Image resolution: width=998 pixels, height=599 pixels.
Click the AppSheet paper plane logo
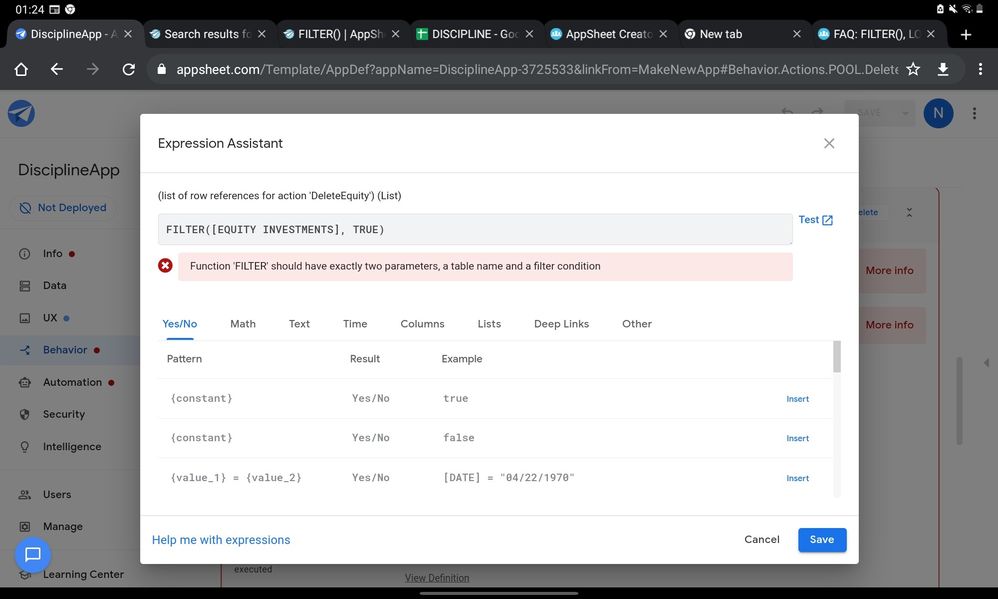(21, 113)
